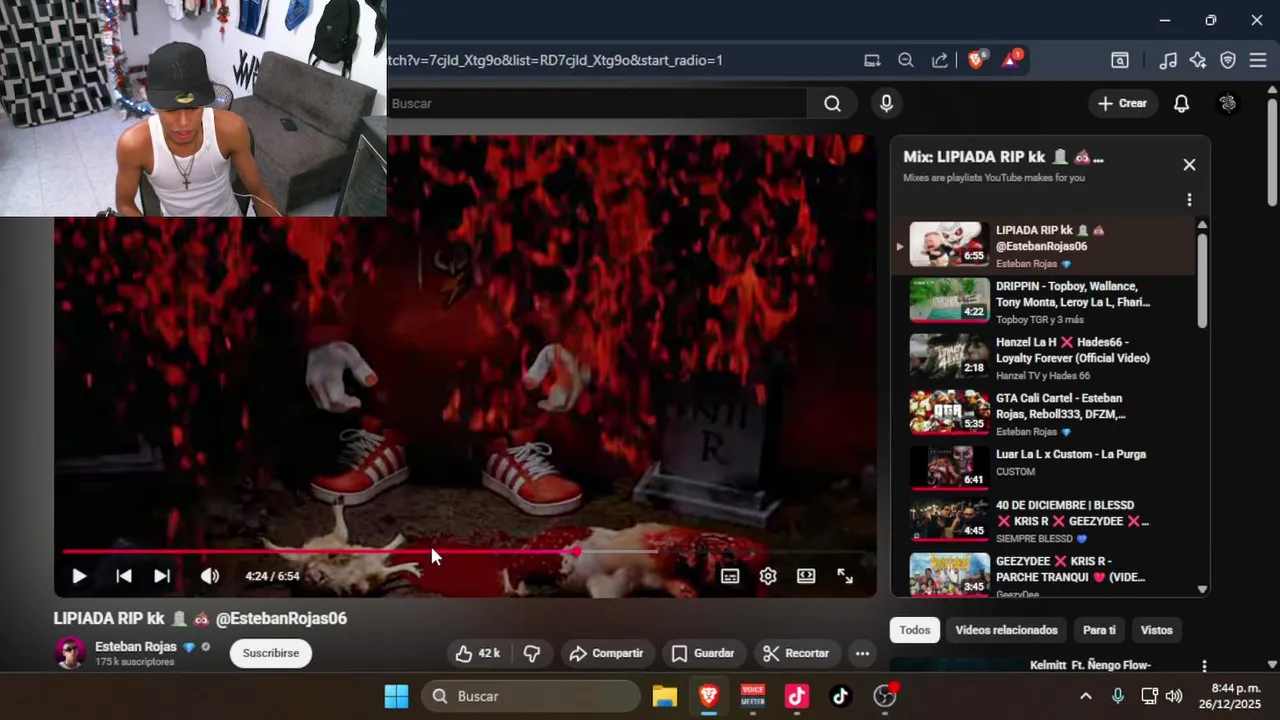Dislike the video with thumbs down
This screenshot has width=1280, height=720.
coord(532,653)
